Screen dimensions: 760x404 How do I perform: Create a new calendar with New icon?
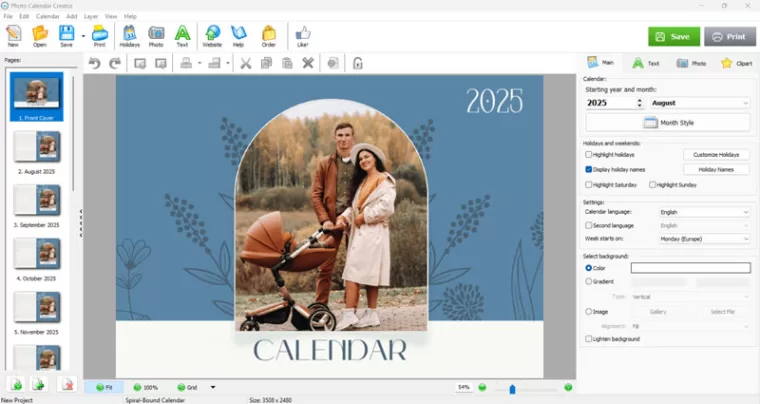pos(13,36)
